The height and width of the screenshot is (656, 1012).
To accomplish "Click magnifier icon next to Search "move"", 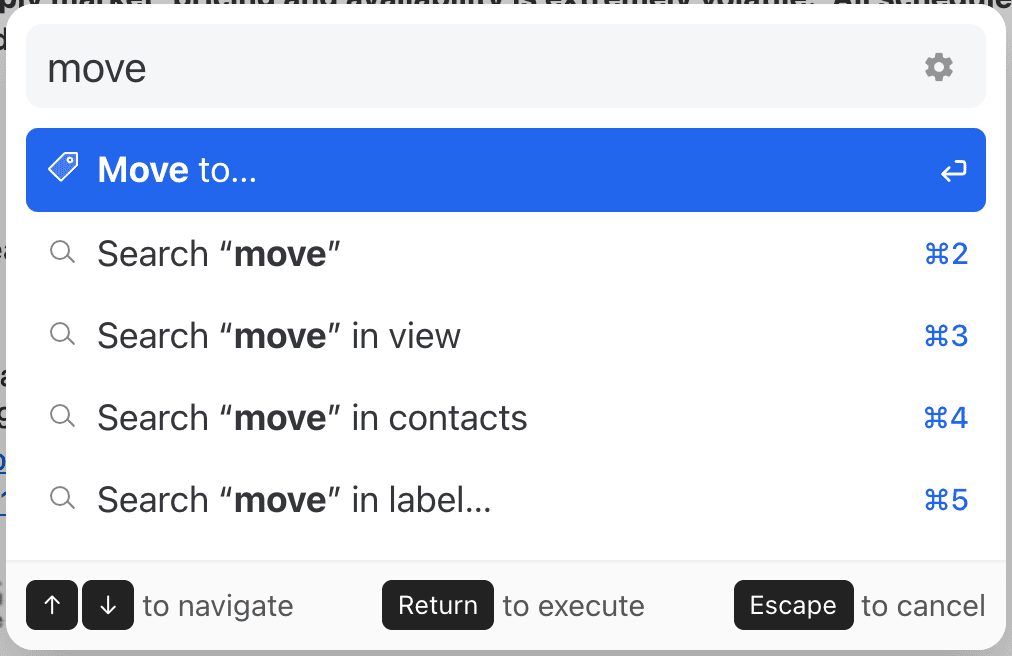I will click(x=63, y=252).
